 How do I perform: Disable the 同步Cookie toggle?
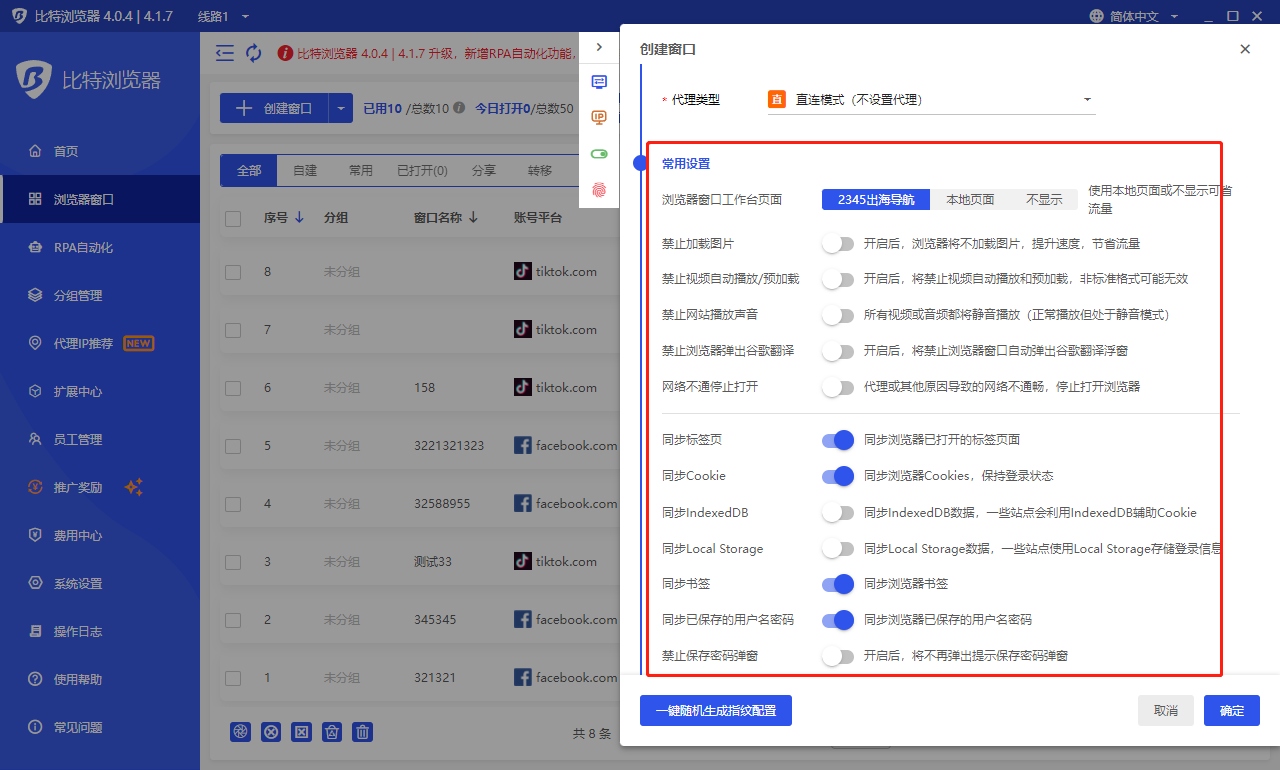[837, 476]
